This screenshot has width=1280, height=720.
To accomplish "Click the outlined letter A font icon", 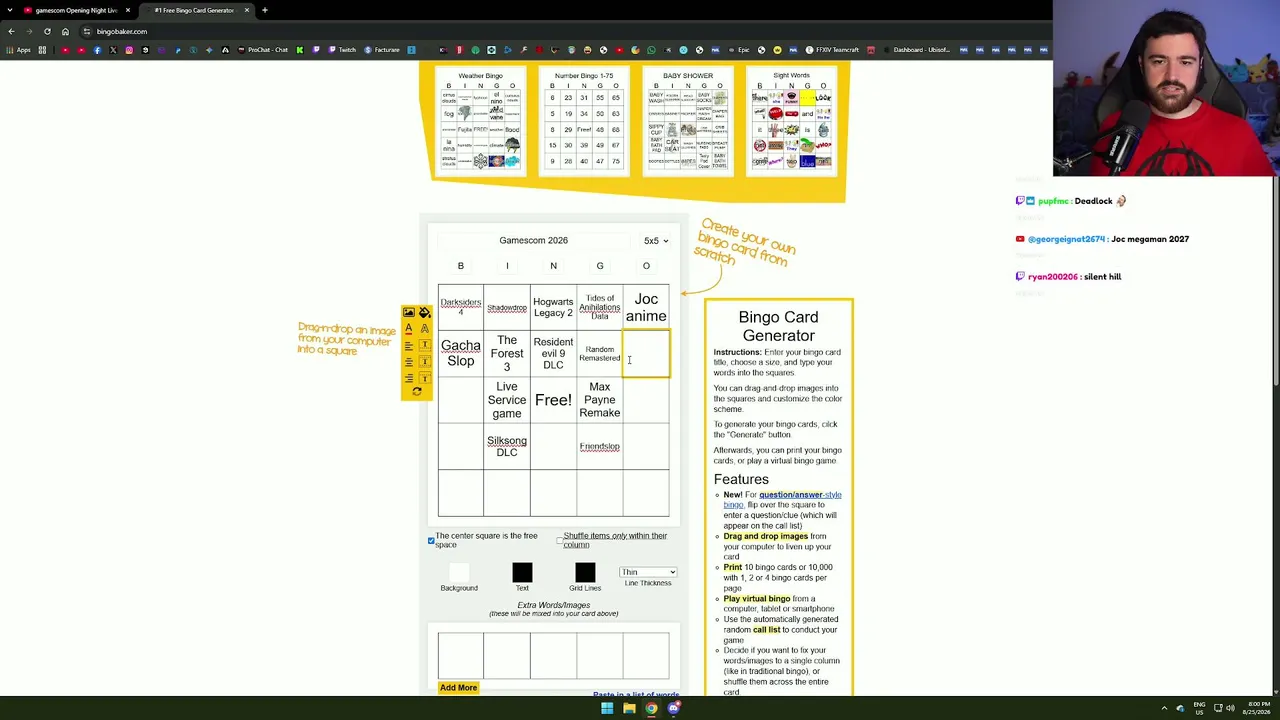I will click(x=424, y=329).
